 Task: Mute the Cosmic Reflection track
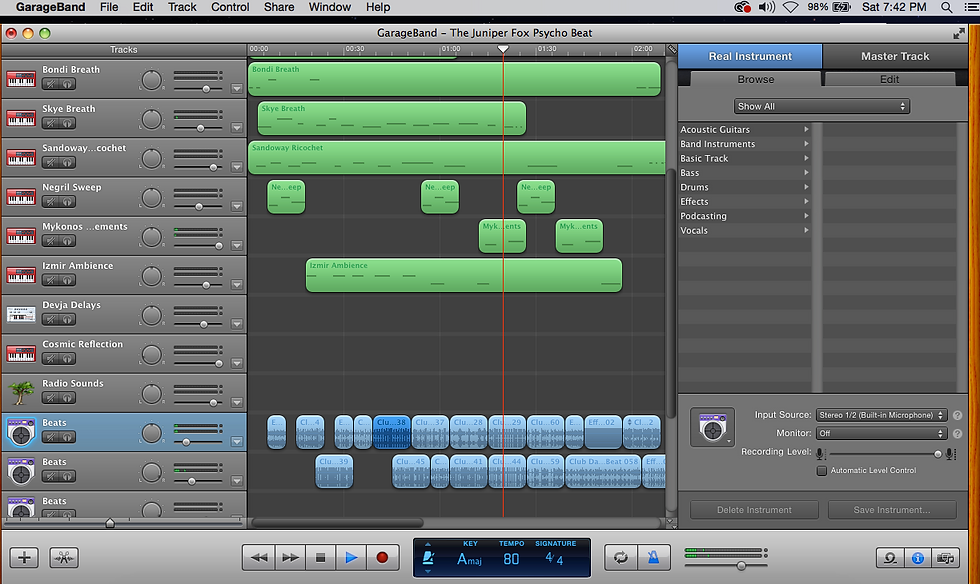51,359
